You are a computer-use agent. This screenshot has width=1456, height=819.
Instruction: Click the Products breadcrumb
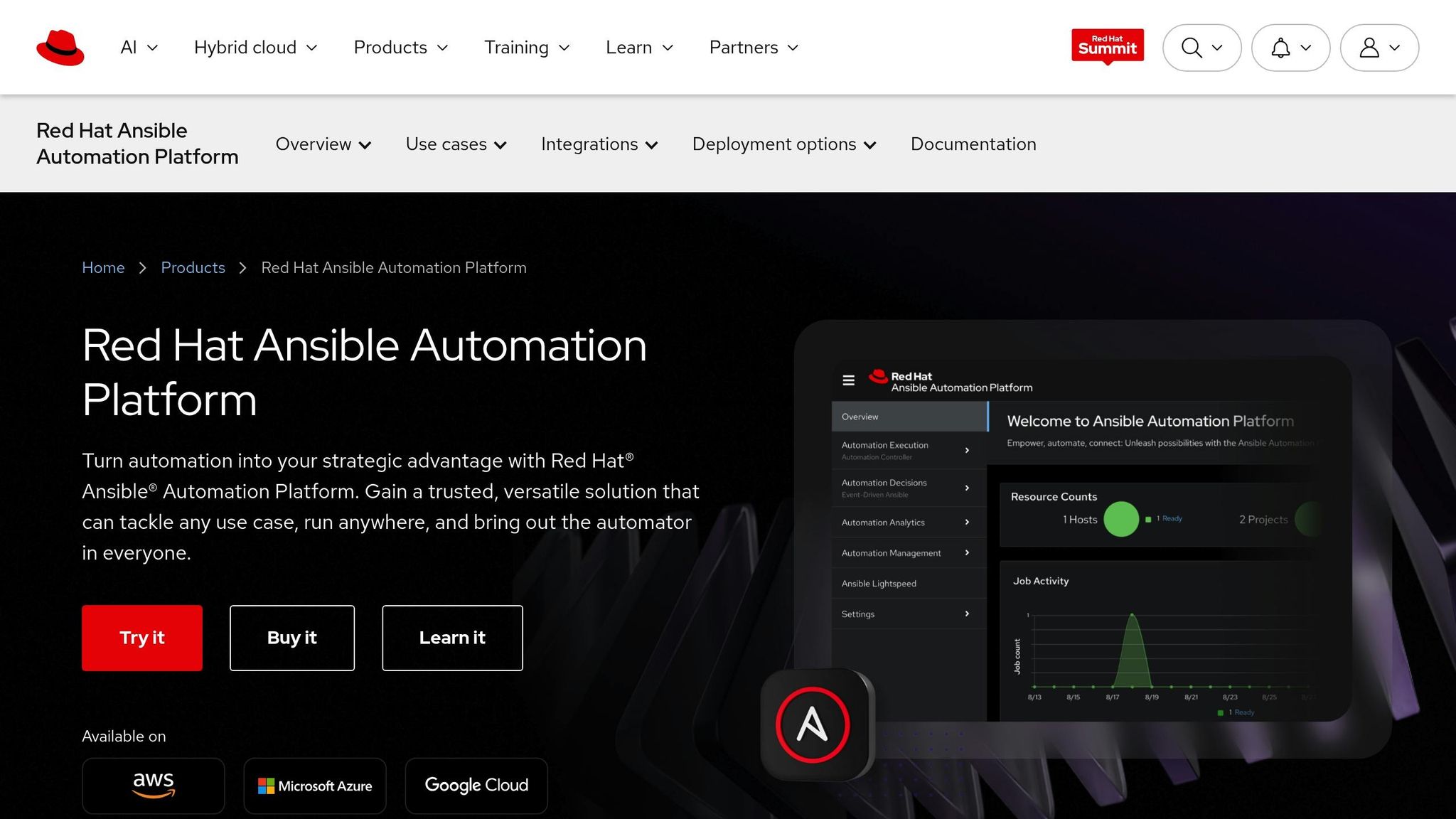coord(193,268)
